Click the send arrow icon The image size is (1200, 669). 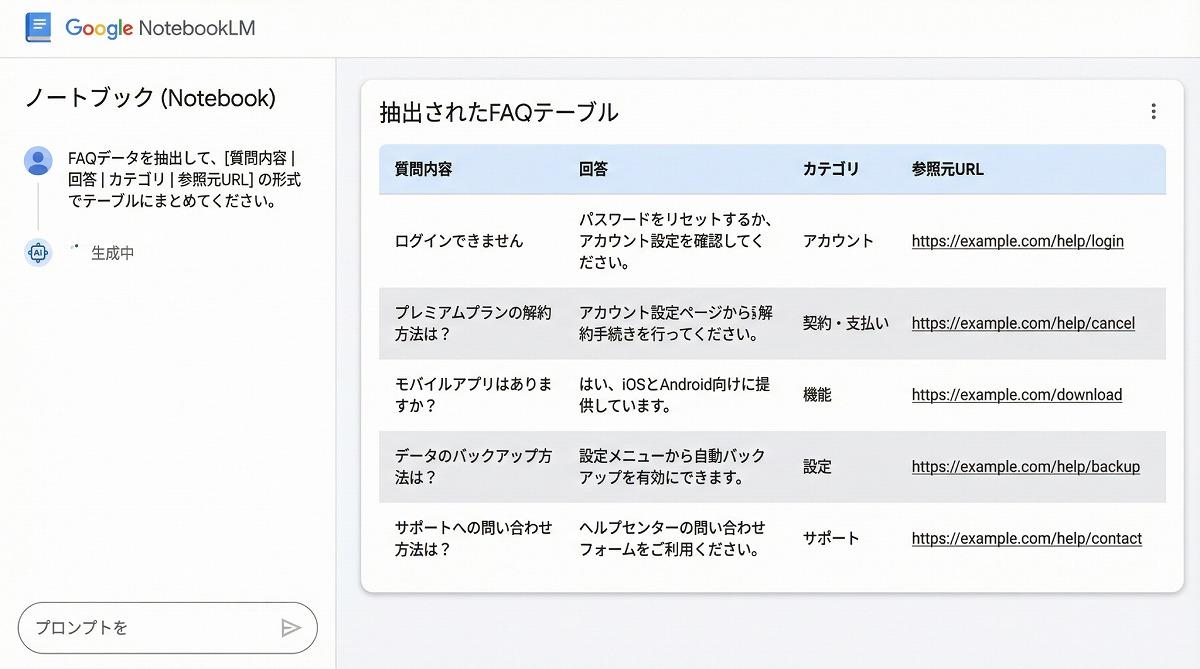click(x=290, y=628)
